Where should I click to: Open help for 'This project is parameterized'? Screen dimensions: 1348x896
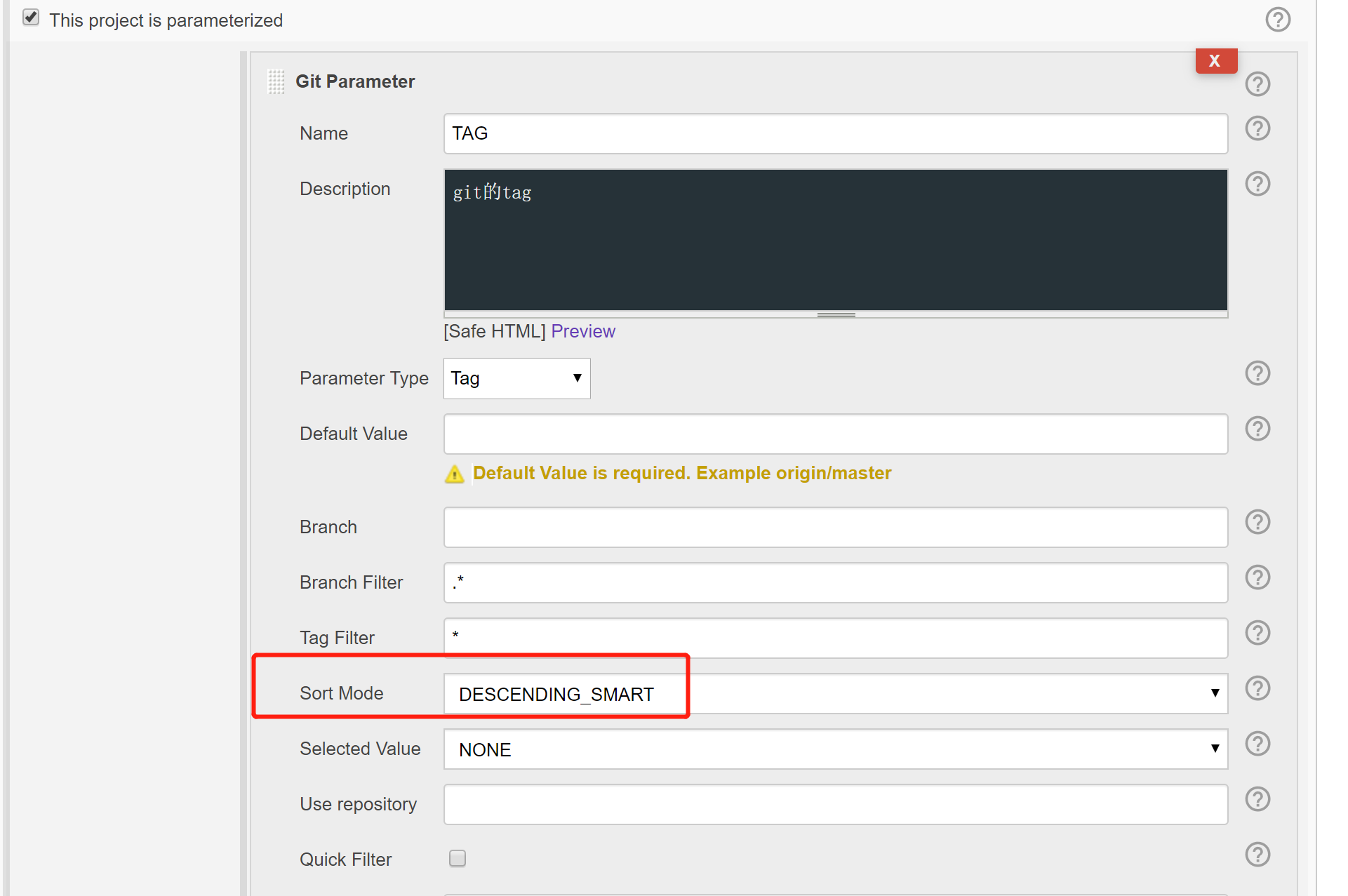[x=1277, y=20]
